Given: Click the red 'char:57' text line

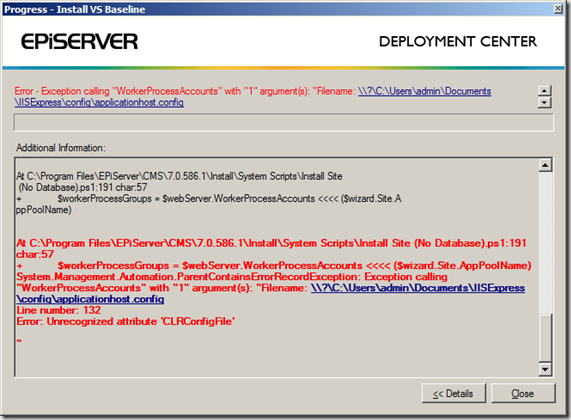Looking at the screenshot, I should coord(35,254).
